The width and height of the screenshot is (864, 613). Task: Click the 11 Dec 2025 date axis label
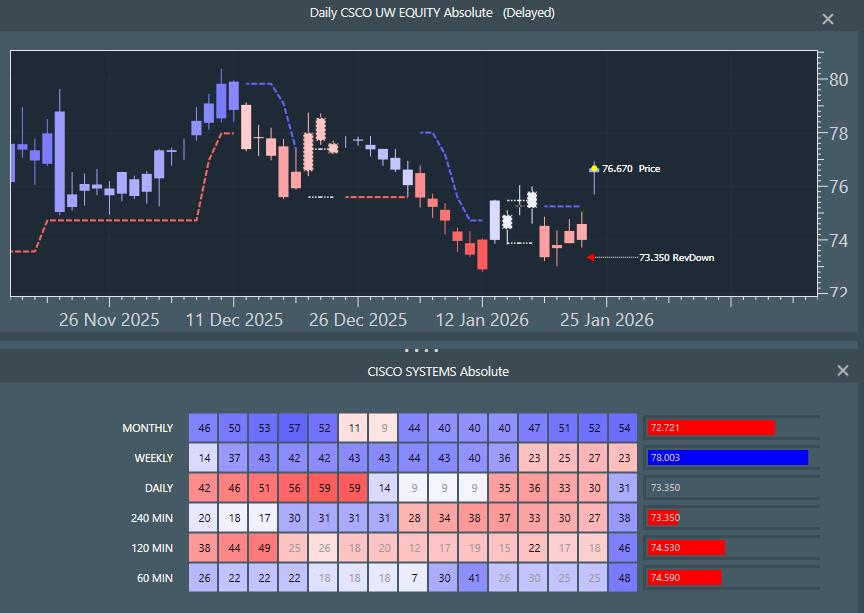click(x=234, y=320)
